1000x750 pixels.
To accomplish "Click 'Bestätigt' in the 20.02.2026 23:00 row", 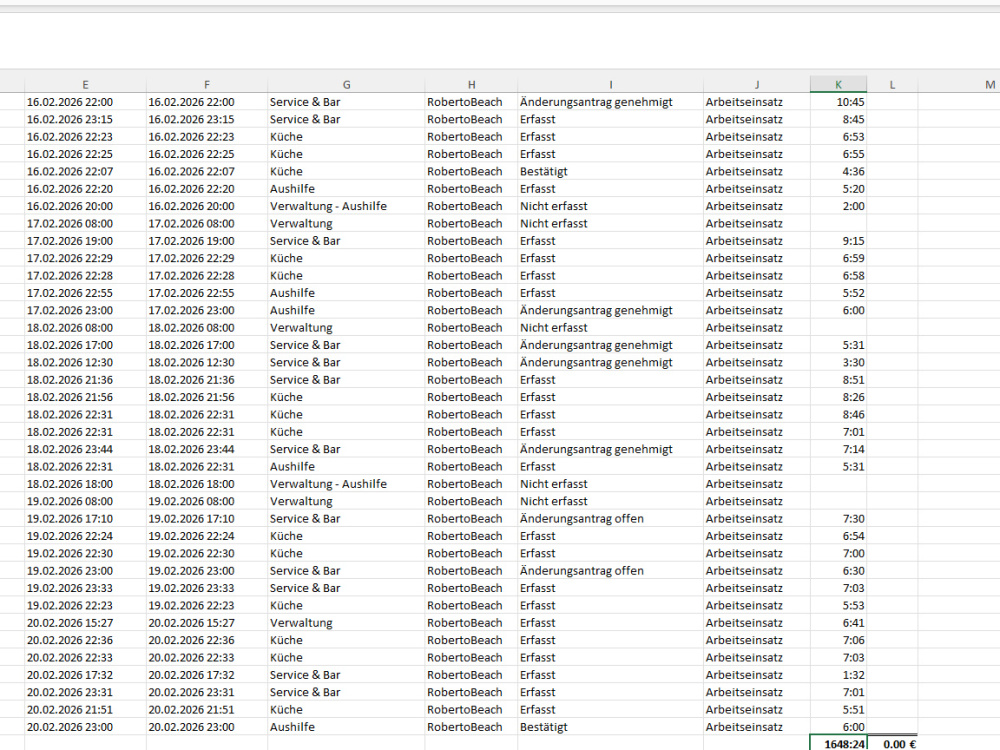I will (x=543, y=727).
